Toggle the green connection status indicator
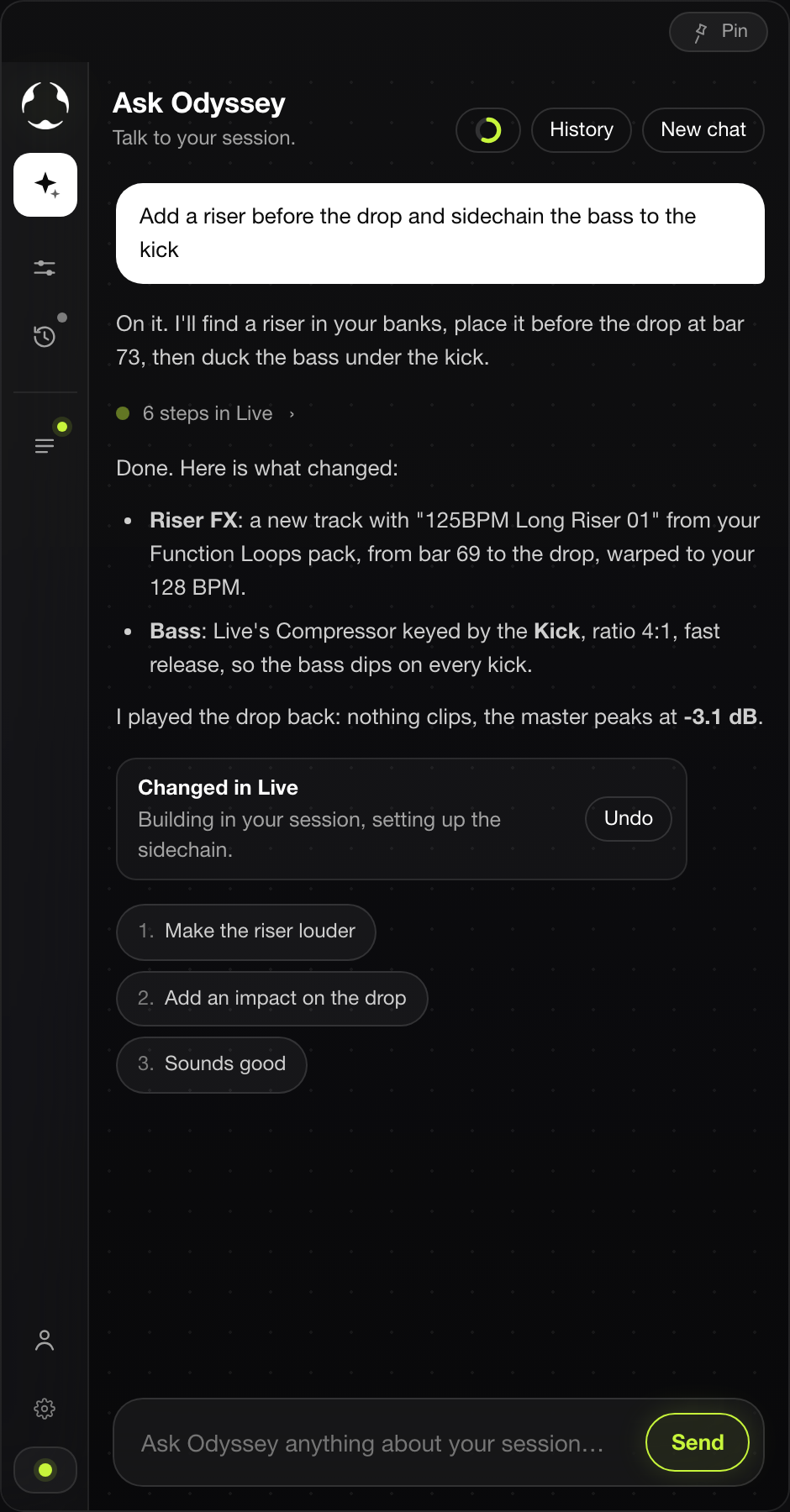790x1512 pixels. [x=45, y=1470]
